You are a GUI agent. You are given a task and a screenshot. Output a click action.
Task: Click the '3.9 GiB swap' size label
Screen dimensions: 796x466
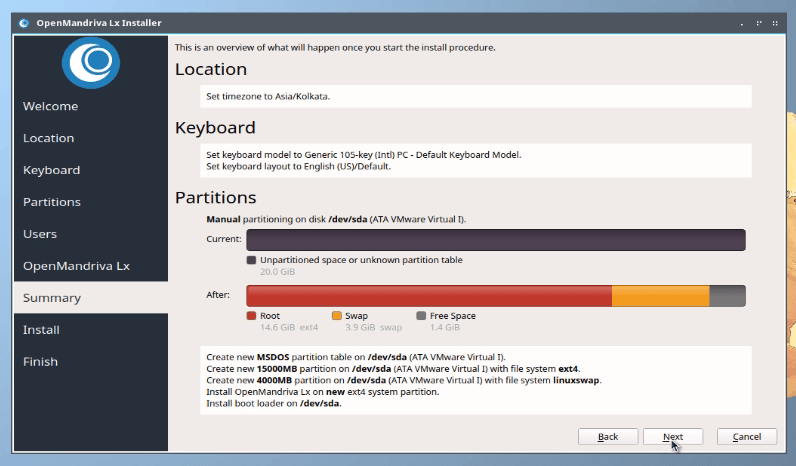373,328
